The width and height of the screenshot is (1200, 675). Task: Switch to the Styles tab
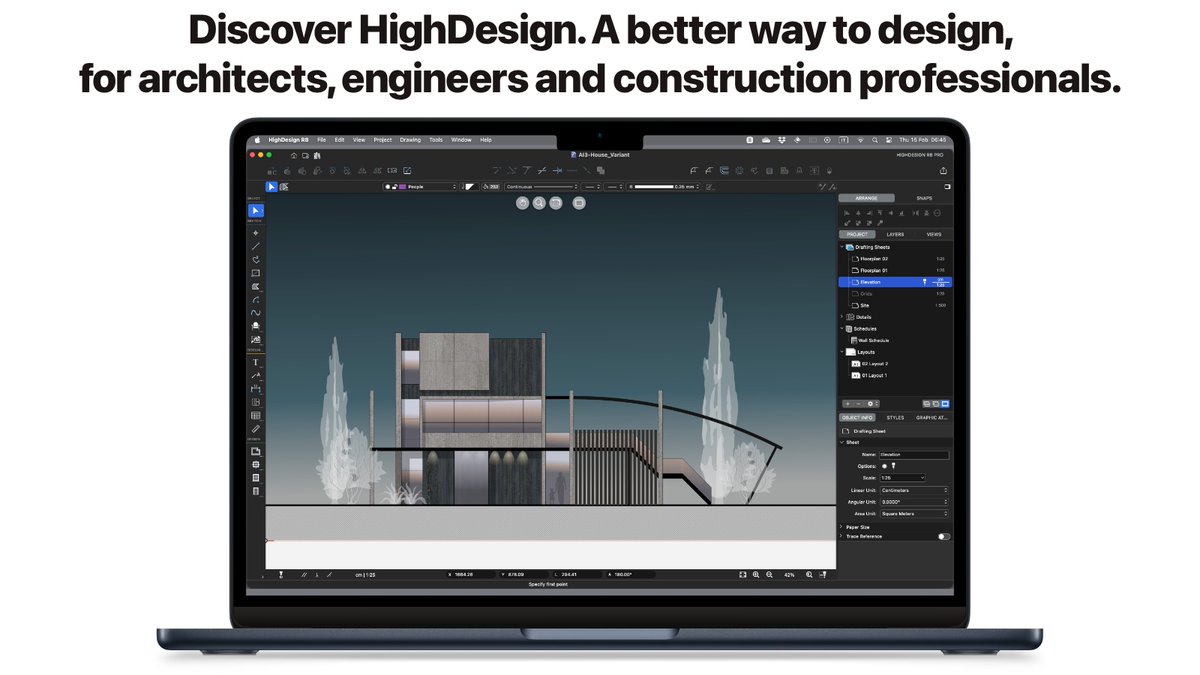coord(895,417)
